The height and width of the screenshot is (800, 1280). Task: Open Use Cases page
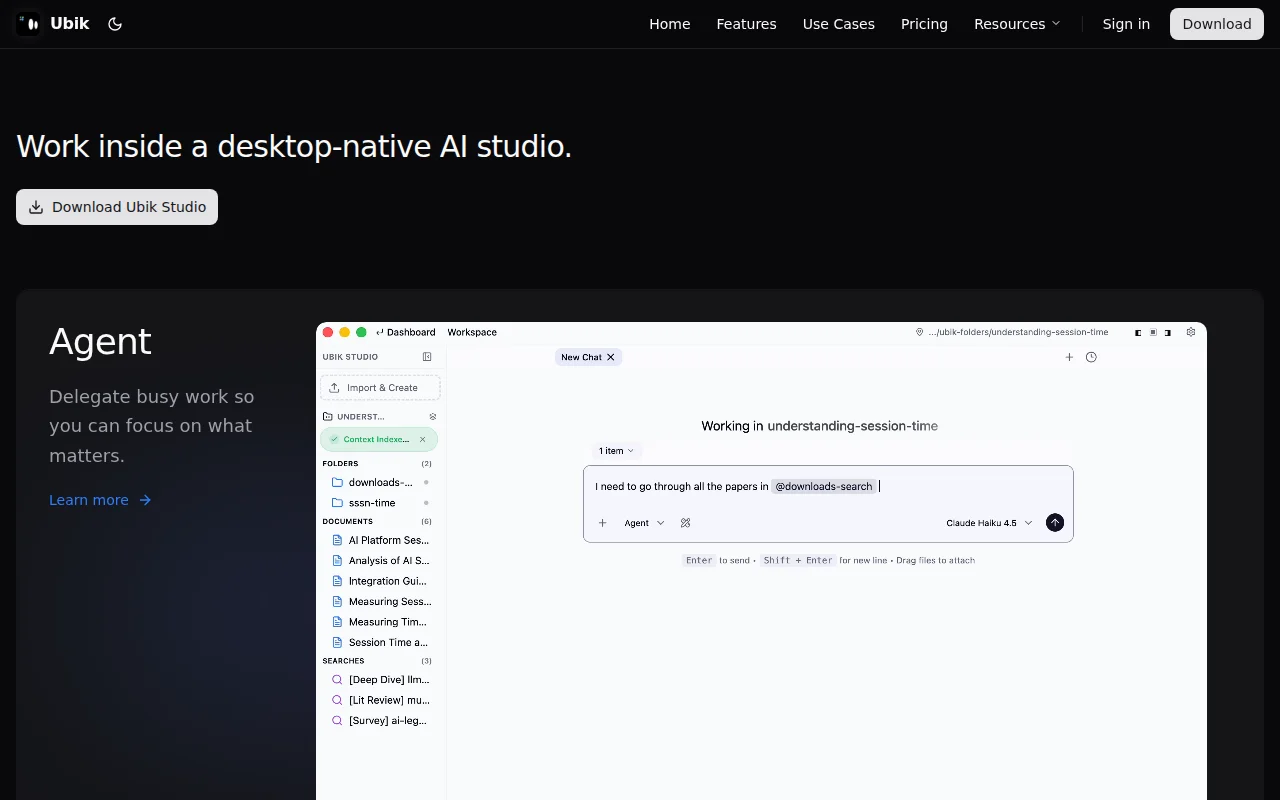coord(839,24)
